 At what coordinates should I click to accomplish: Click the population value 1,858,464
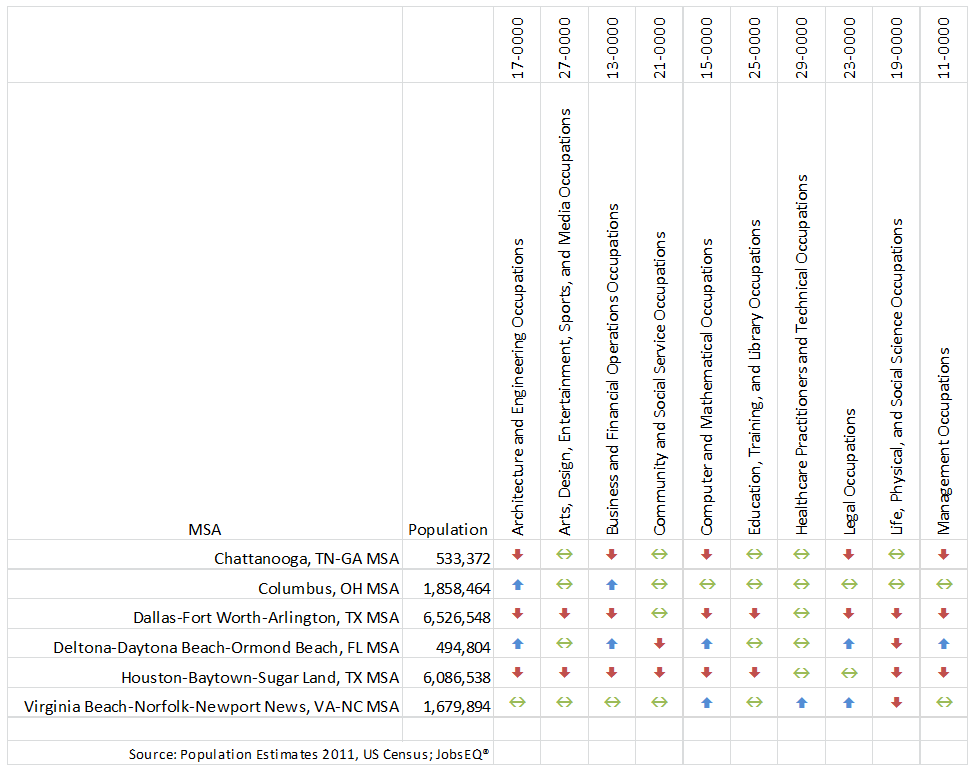(x=457, y=588)
